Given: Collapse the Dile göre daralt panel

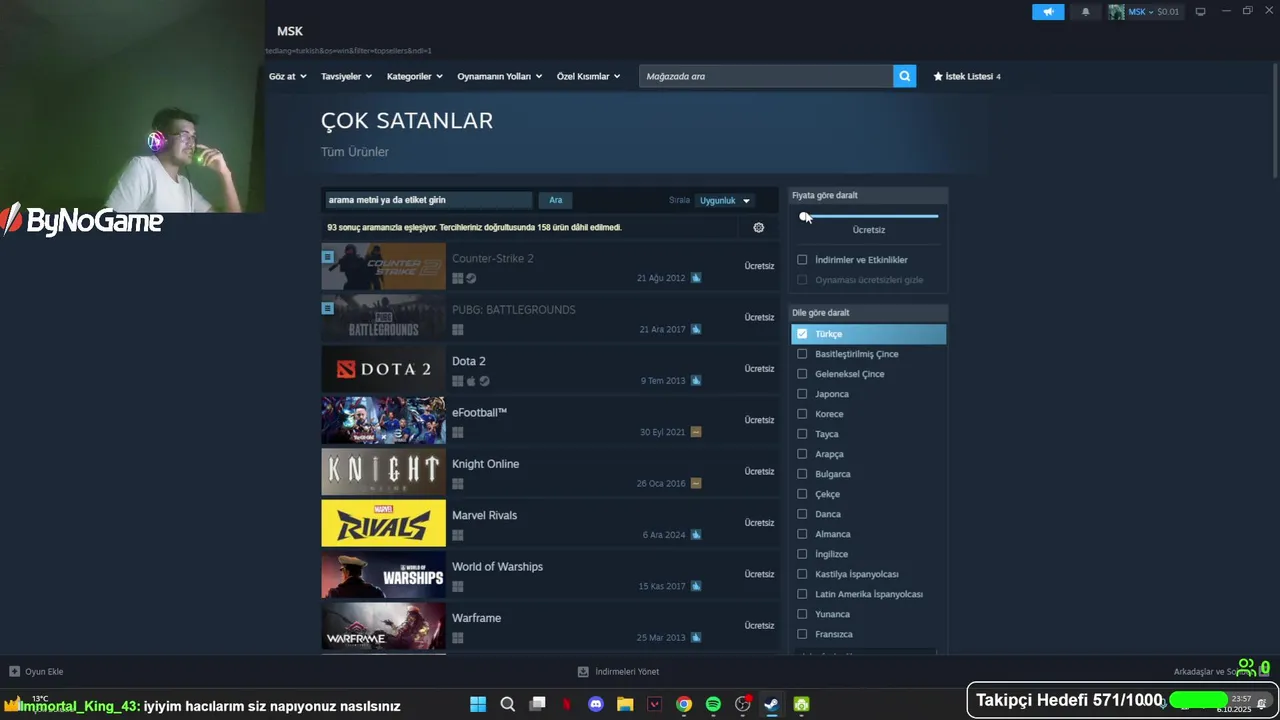Looking at the screenshot, I should [x=868, y=313].
